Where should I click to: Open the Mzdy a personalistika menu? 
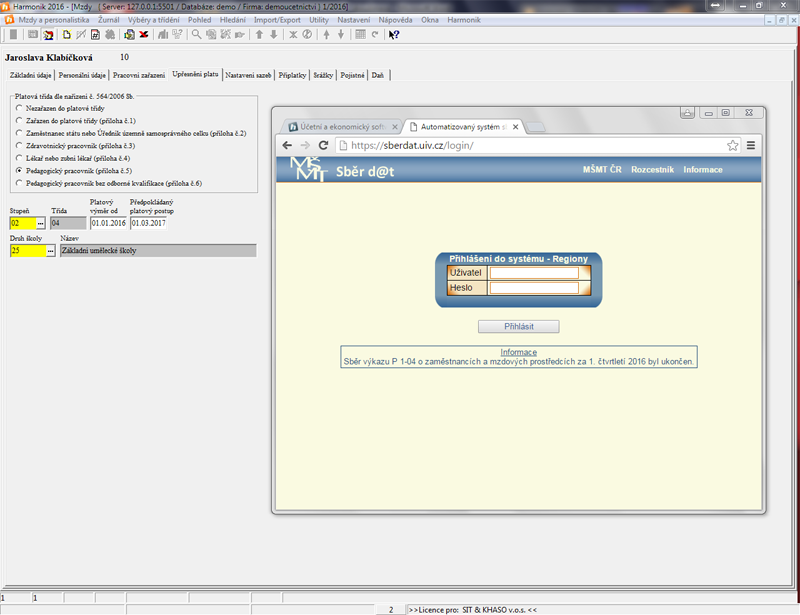pyautogui.click(x=54, y=20)
